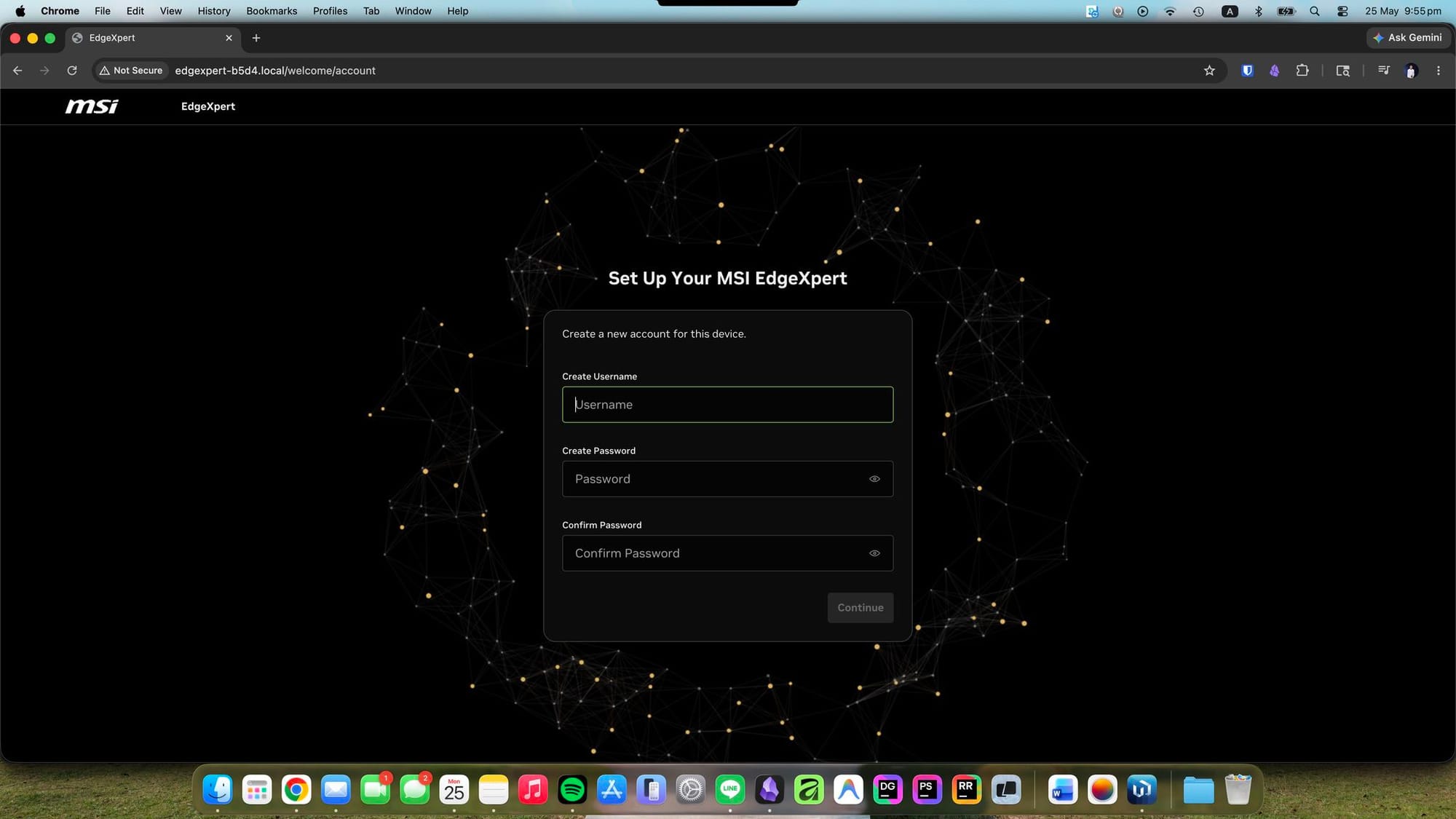Open the Window menu
The image size is (1456, 819).
click(x=413, y=11)
